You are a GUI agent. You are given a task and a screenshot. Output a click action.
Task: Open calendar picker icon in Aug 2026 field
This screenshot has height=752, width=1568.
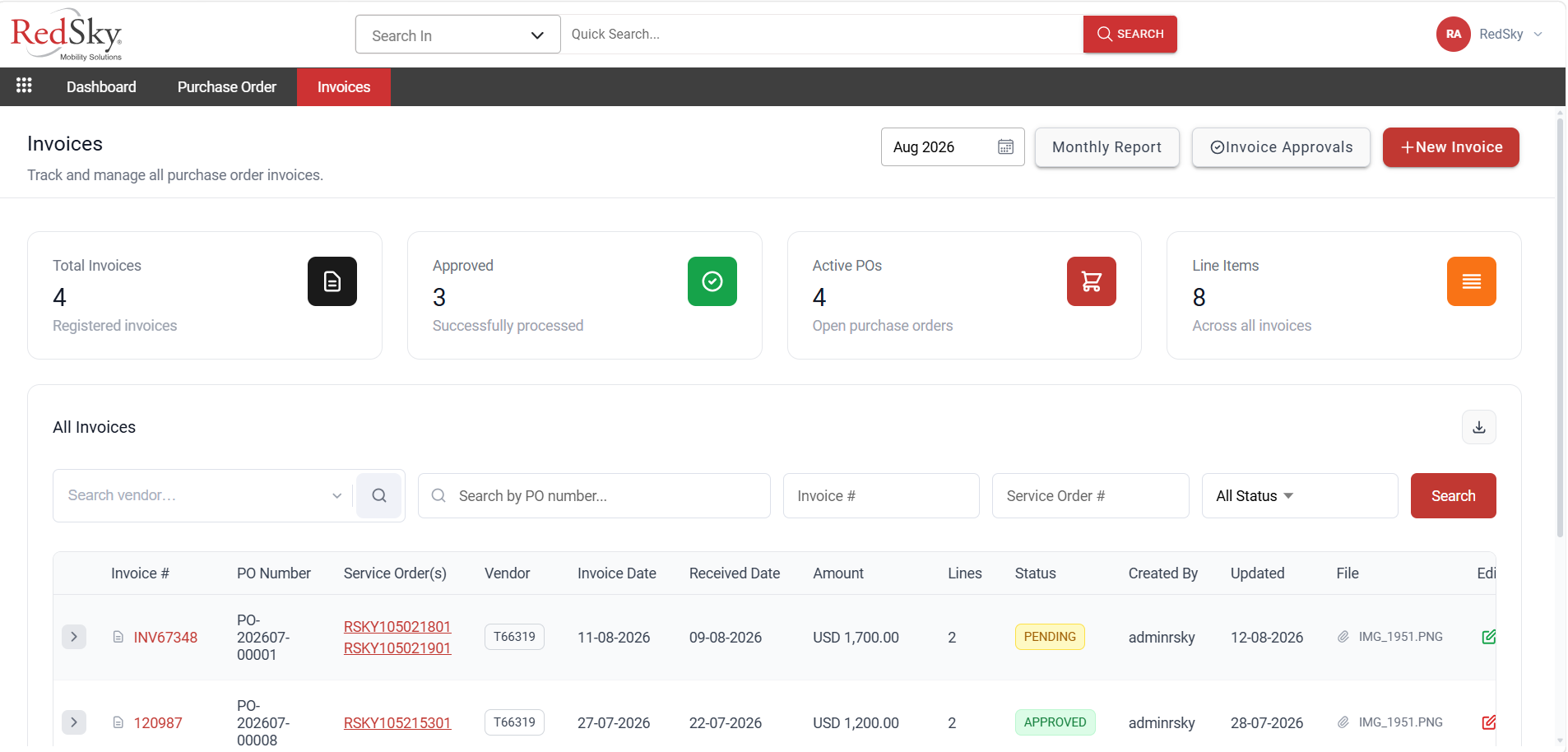click(x=1005, y=147)
